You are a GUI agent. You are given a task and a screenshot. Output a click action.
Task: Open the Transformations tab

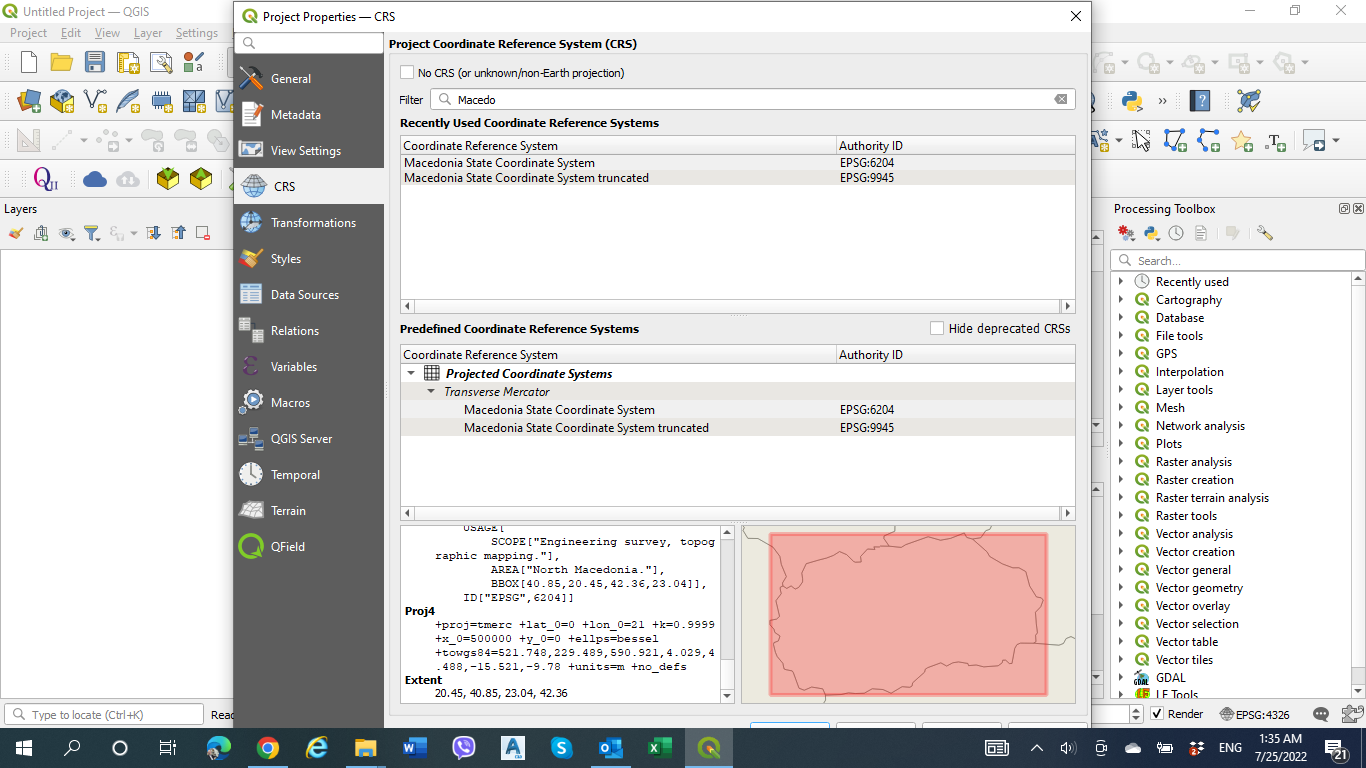coord(309,223)
